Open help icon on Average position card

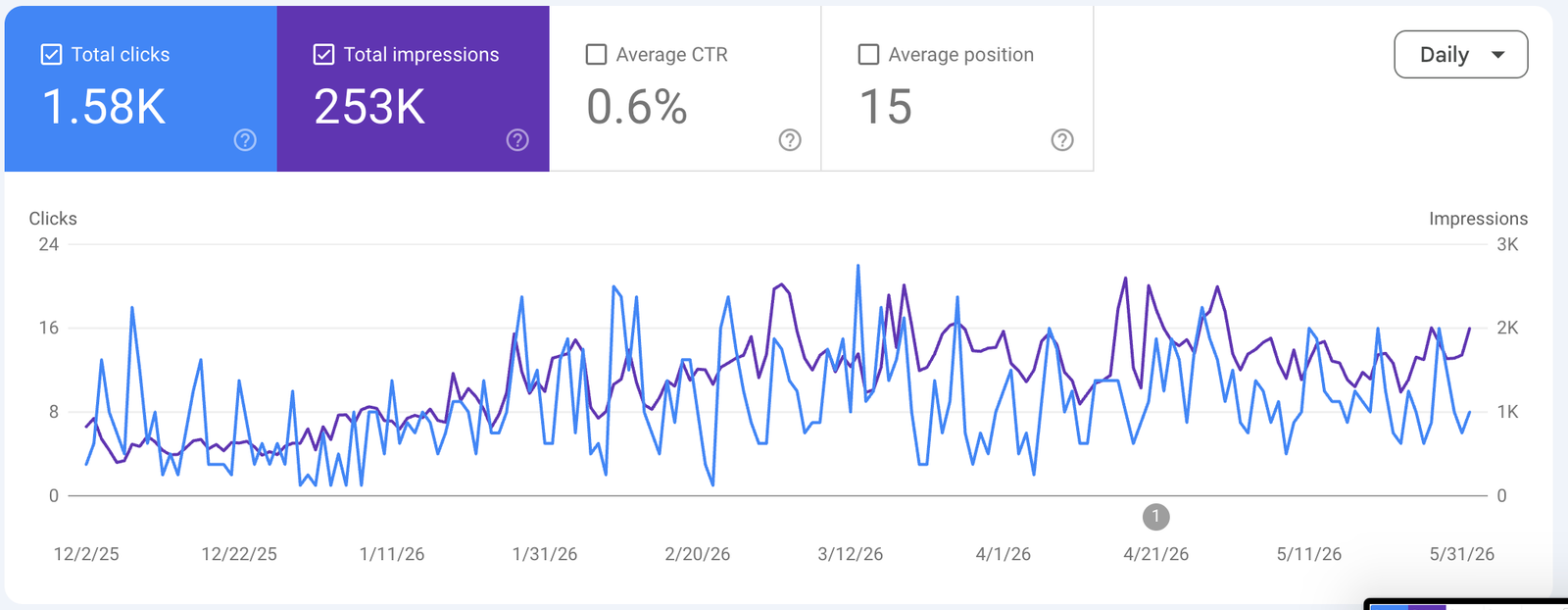pos(1062,140)
